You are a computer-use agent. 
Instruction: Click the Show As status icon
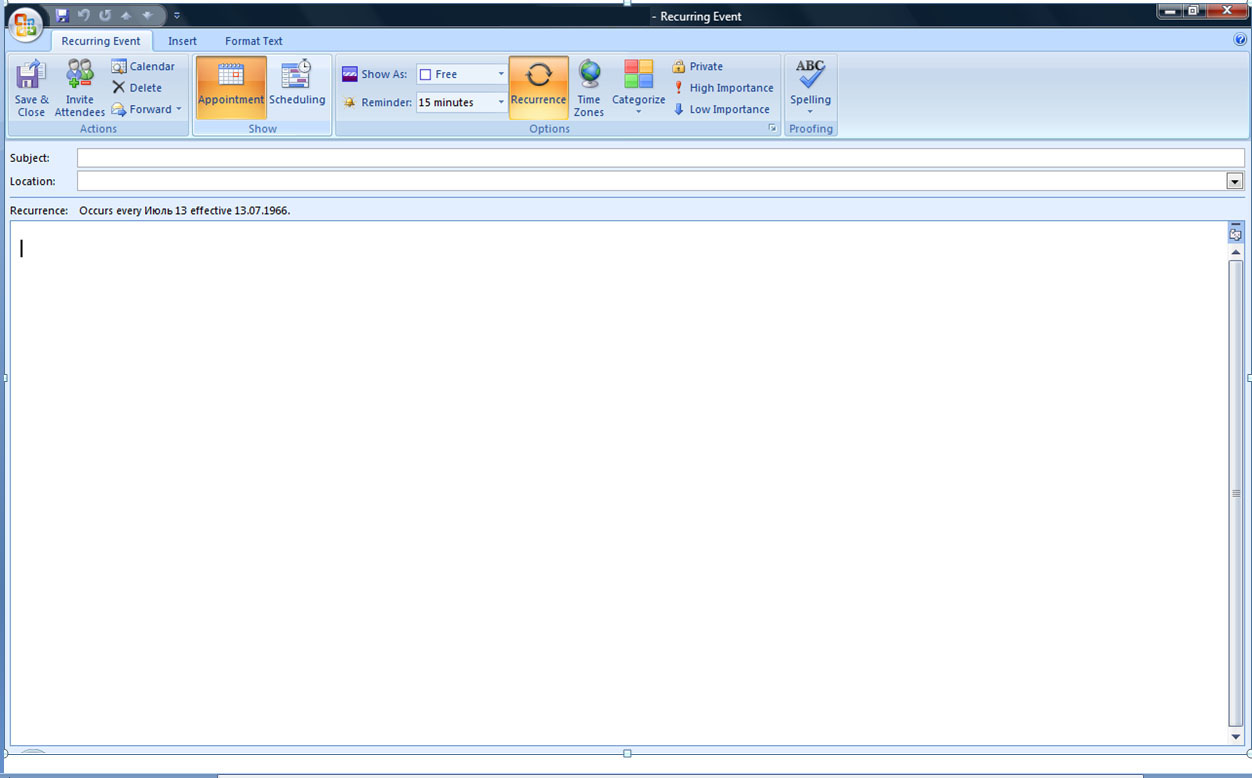349,74
